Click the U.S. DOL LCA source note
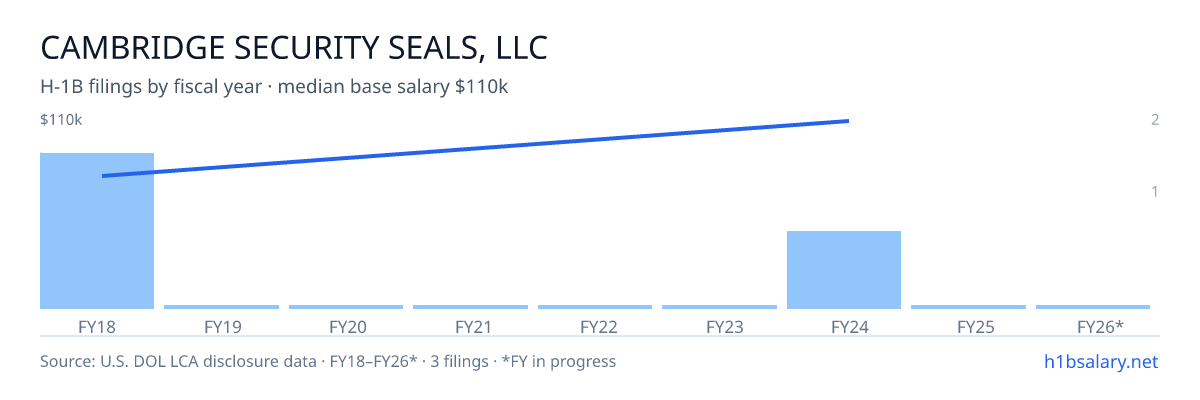 [328, 361]
